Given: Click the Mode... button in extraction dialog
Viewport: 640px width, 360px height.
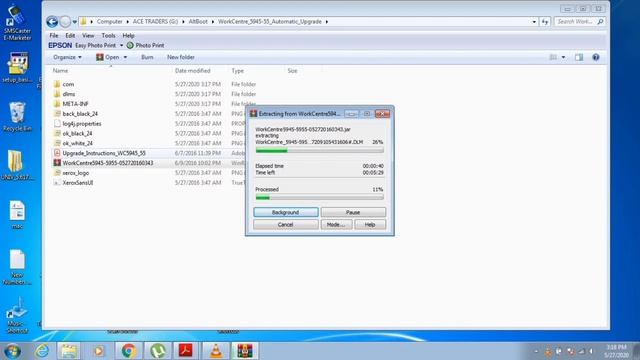Looking at the screenshot, I should 336,224.
